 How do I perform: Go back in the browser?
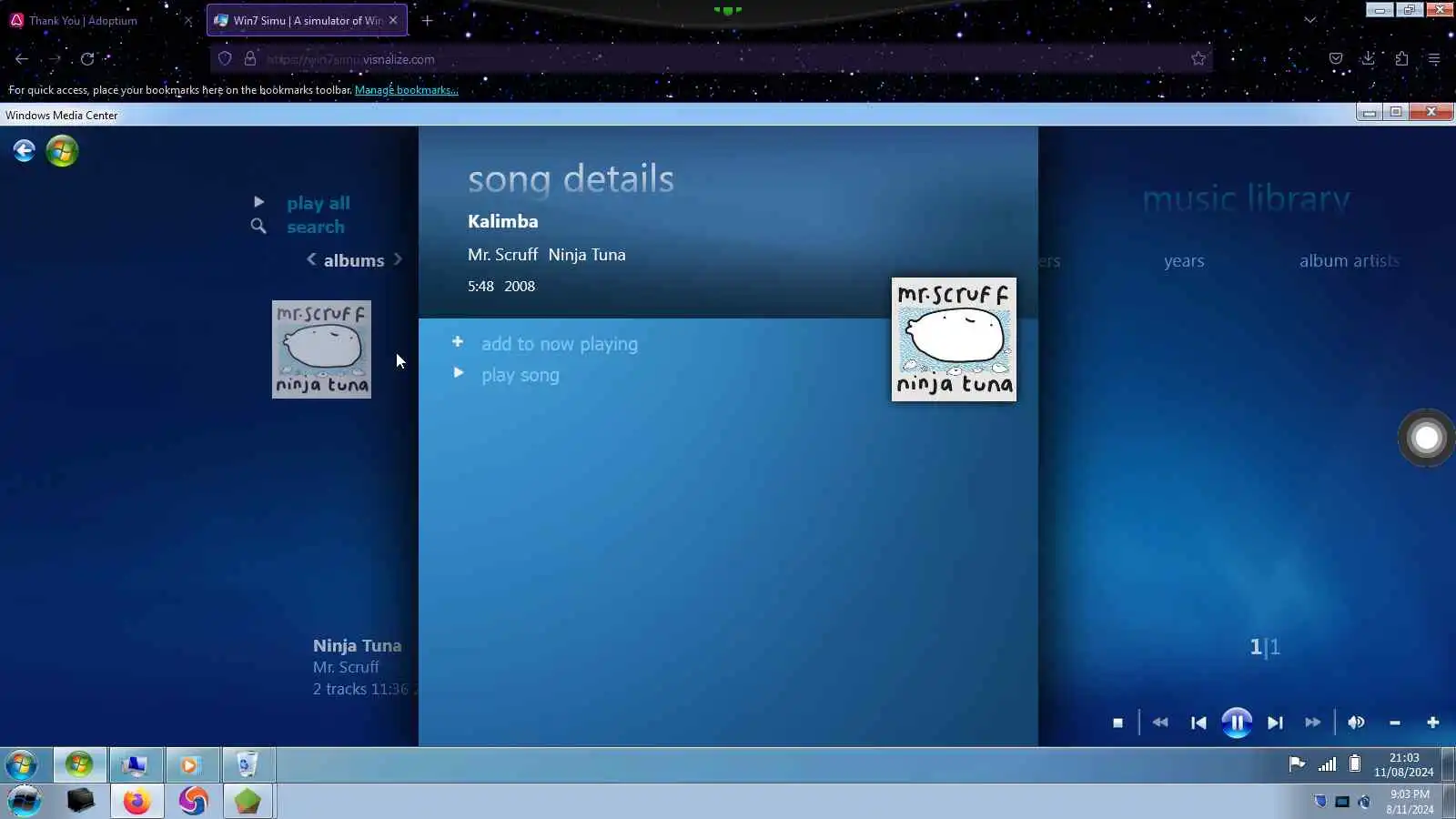22,58
